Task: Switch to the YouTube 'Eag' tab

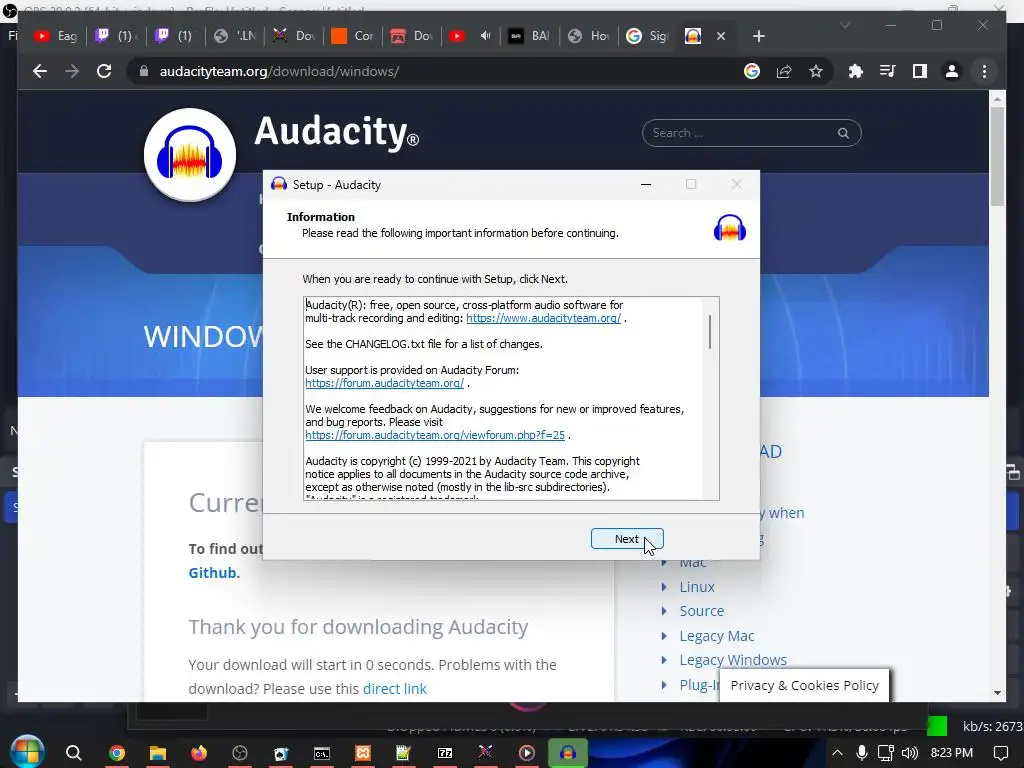Action: click(x=56, y=36)
